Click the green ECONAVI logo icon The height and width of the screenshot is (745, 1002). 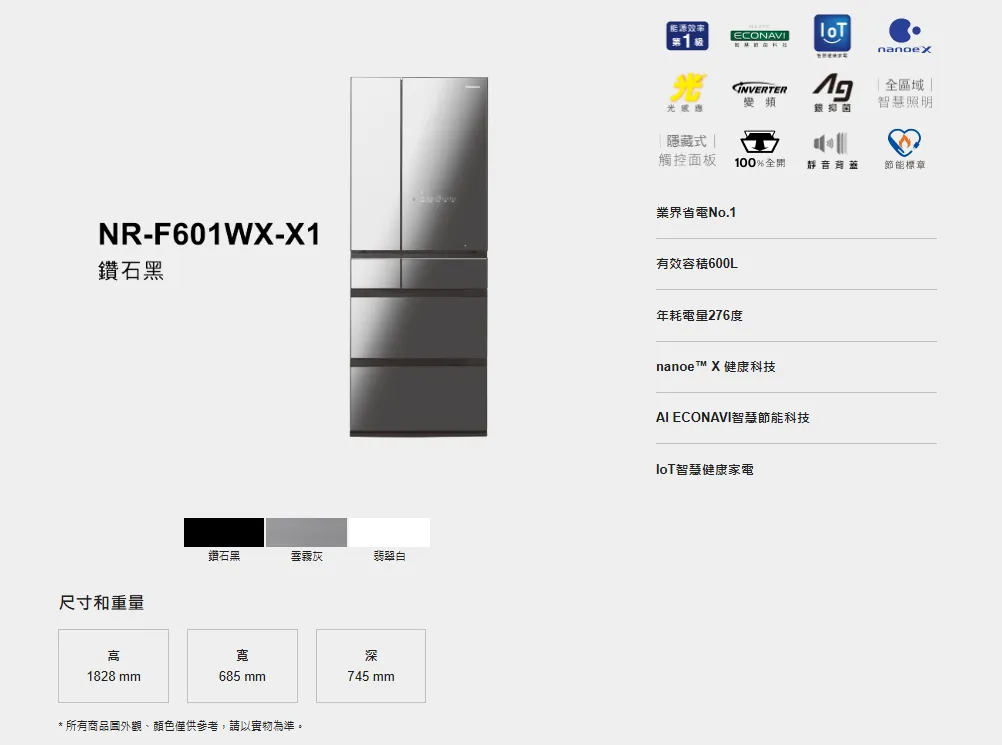click(x=759, y=37)
